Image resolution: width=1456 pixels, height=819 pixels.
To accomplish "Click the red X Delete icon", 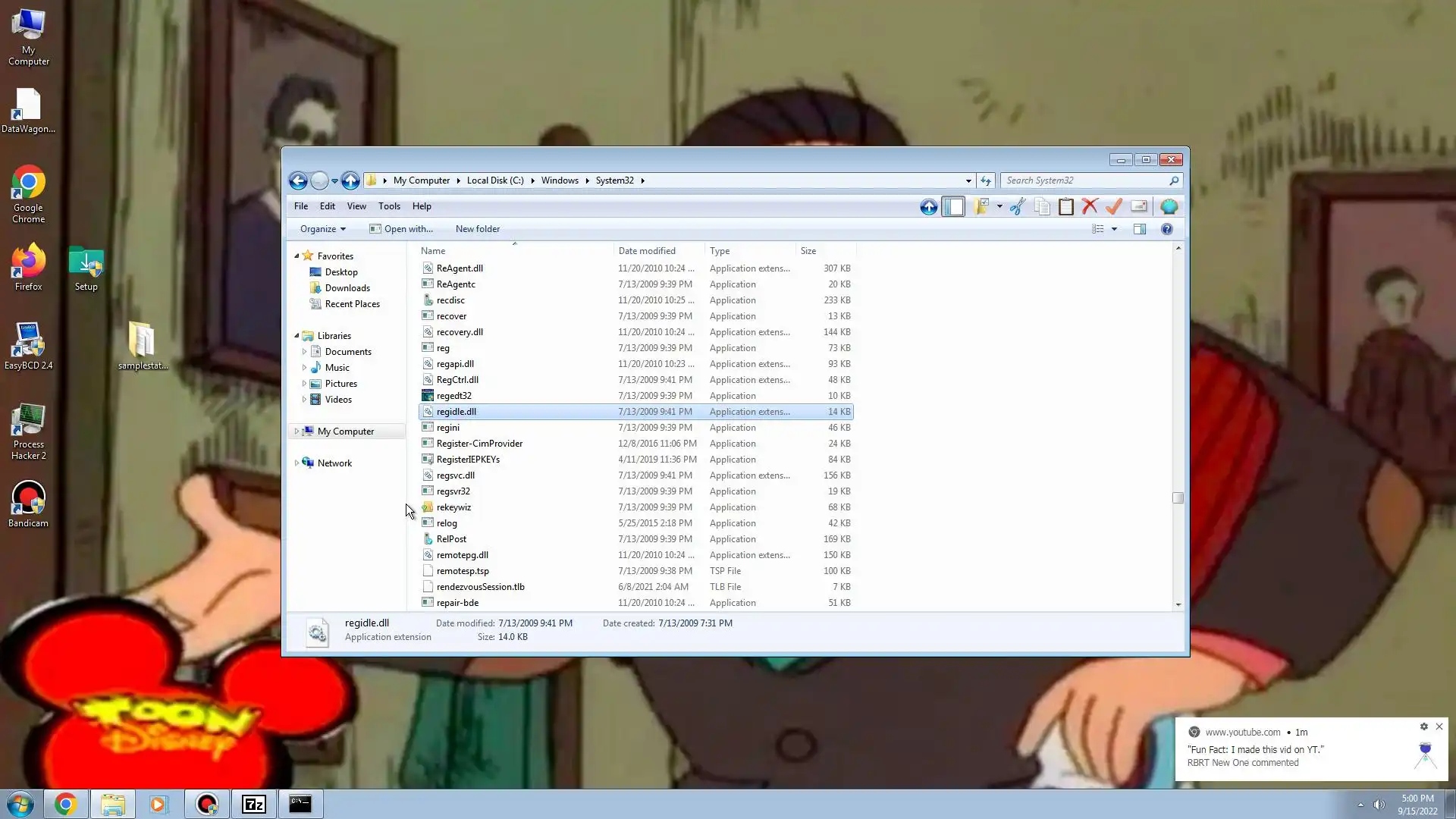I will click(x=1090, y=206).
